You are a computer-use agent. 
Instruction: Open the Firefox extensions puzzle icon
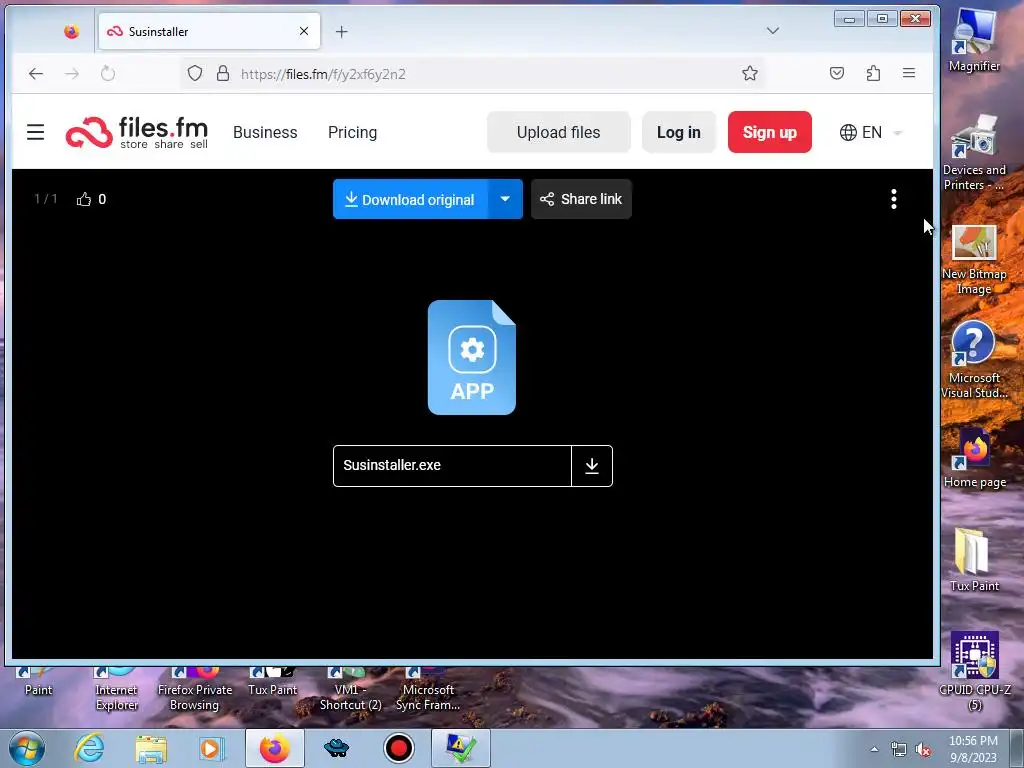873,73
